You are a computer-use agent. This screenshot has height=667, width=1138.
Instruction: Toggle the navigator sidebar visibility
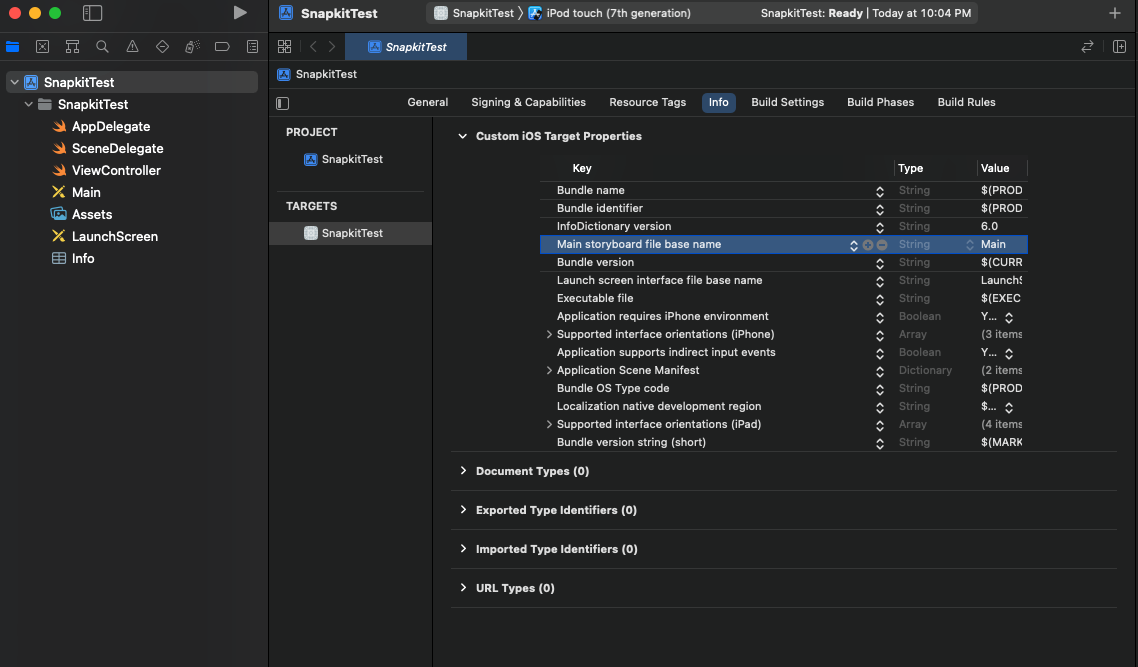click(x=92, y=13)
